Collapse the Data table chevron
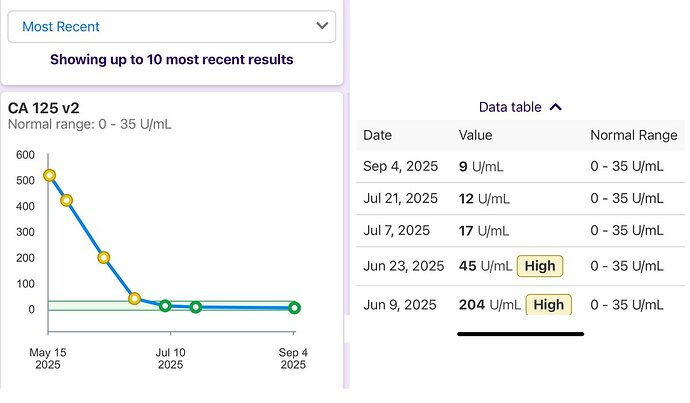690x403 pixels. [556, 107]
